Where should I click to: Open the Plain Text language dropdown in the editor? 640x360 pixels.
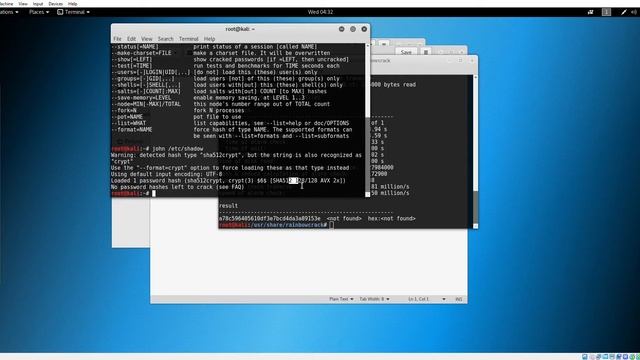341,299
